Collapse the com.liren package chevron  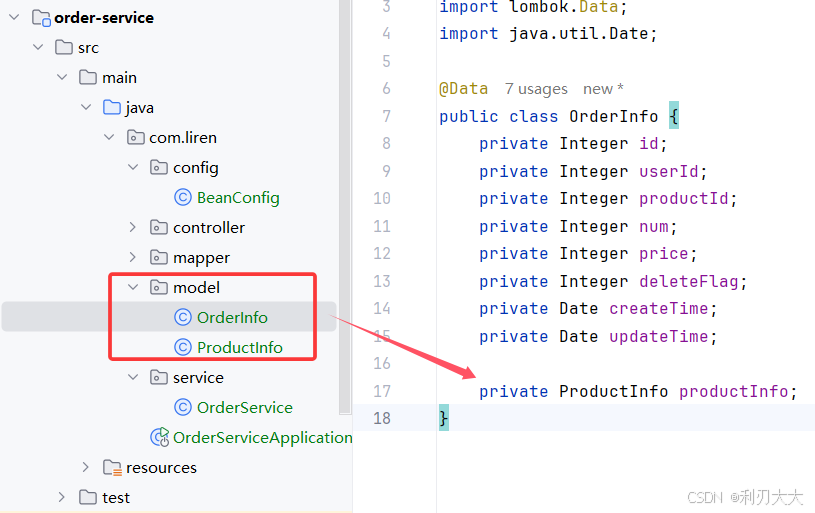click(x=109, y=138)
